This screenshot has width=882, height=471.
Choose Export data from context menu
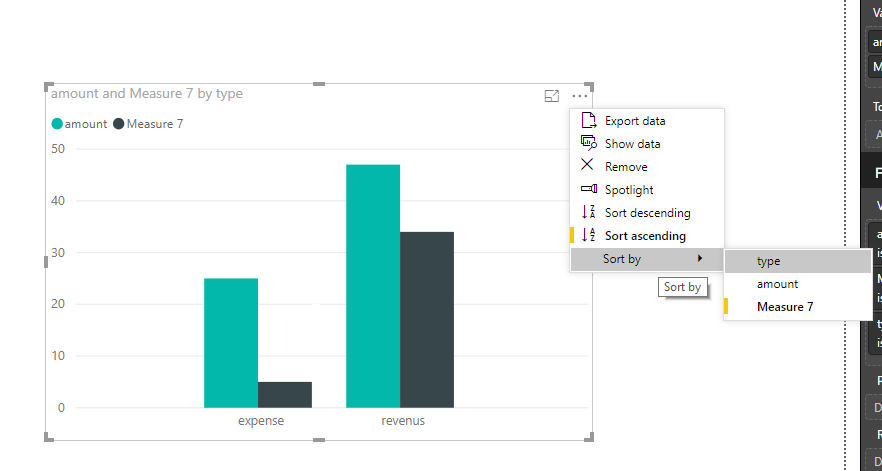pyautogui.click(x=647, y=121)
